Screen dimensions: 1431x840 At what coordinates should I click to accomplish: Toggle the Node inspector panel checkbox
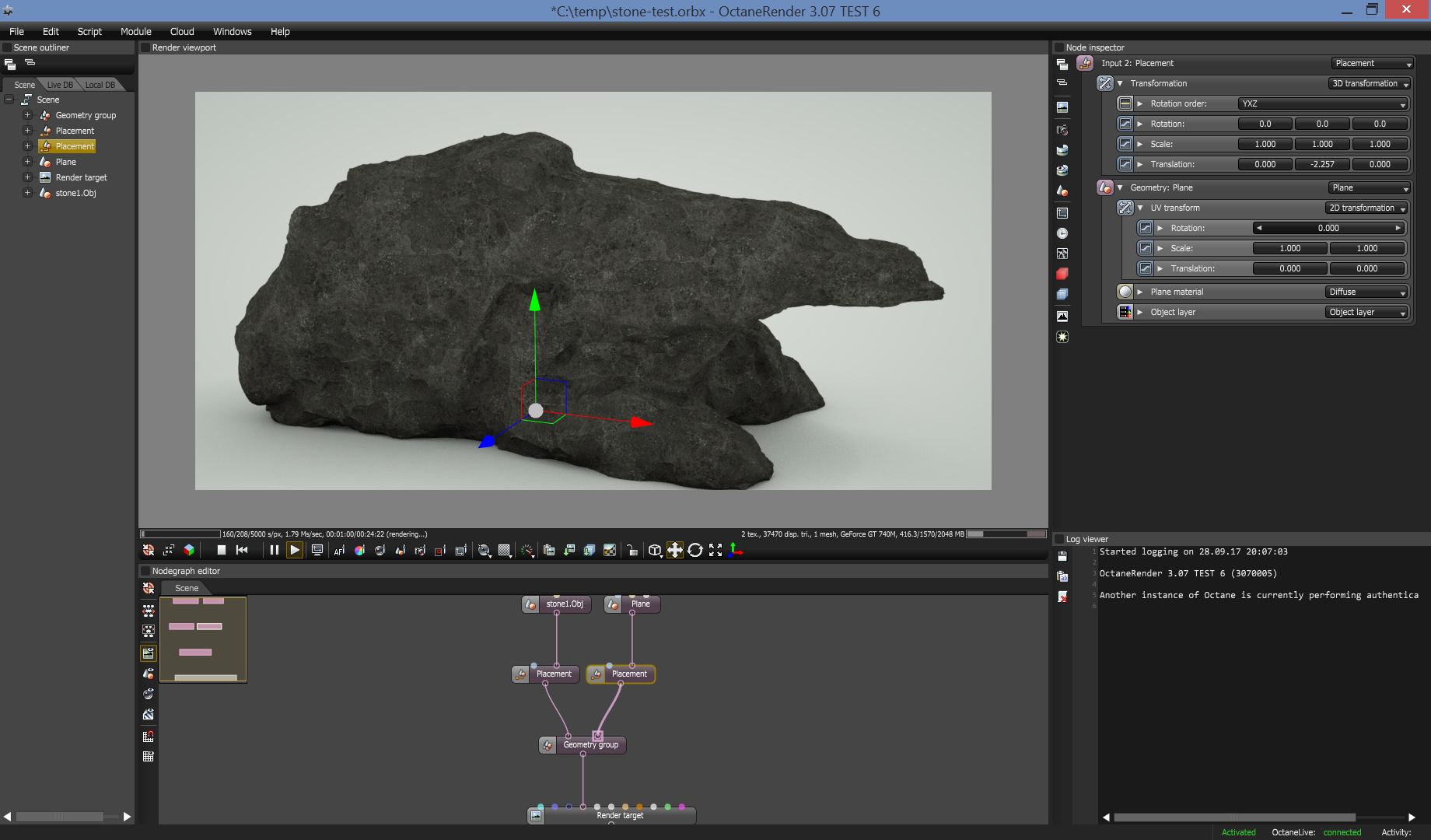(1058, 47)
